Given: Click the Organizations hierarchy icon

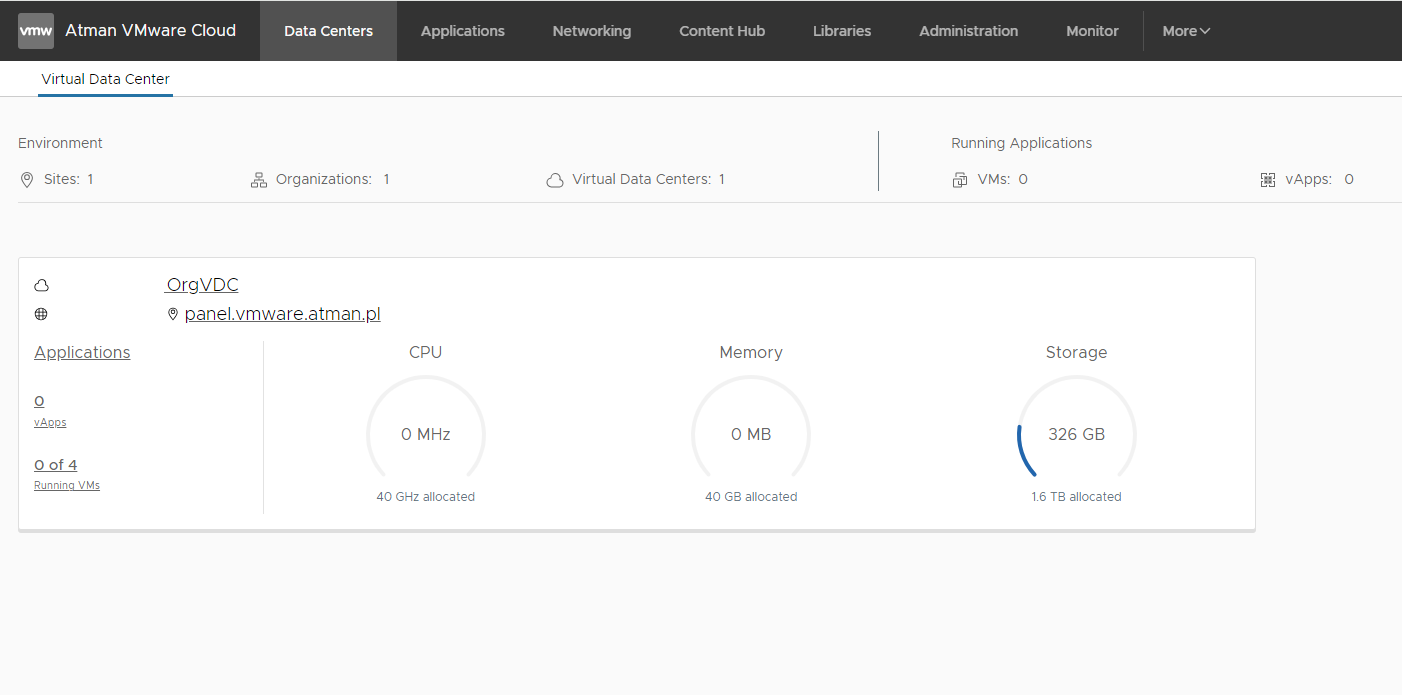Looking at the screenshot, I should (259, 180).
